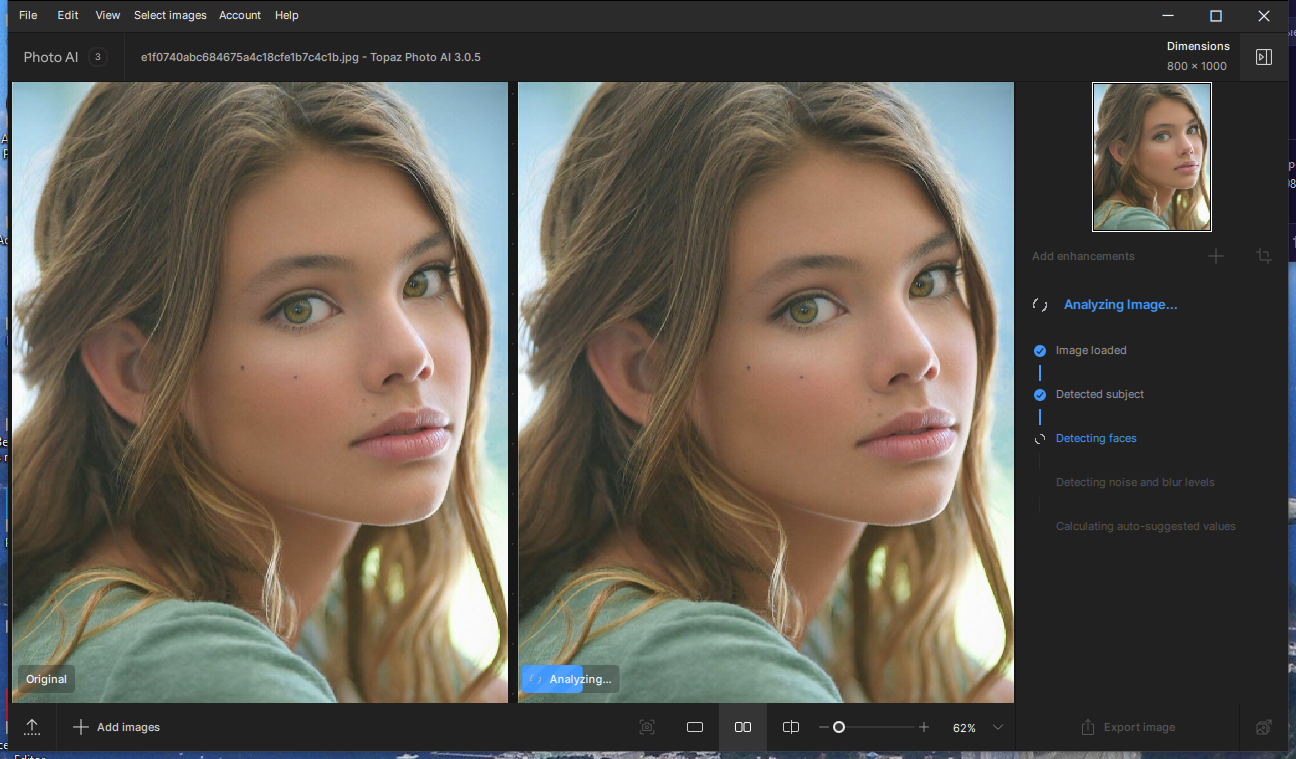Toggle the right sidebar panel icon
The width and height of the screenshot is (1296, 759).
tap(1264, 57)
